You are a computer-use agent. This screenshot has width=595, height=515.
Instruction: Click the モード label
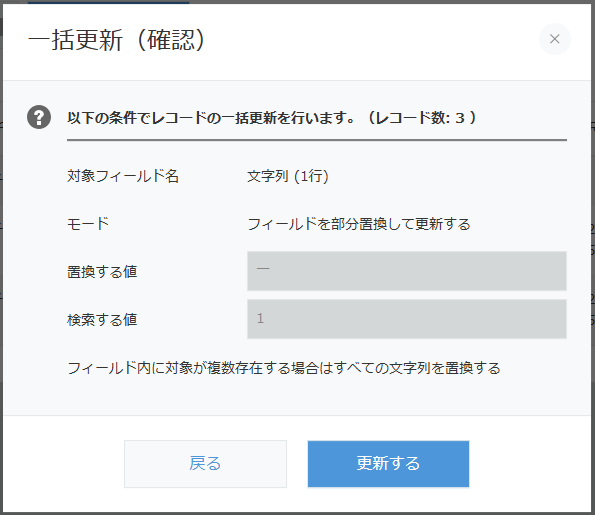pyautogui.click(x=88, y=224)
